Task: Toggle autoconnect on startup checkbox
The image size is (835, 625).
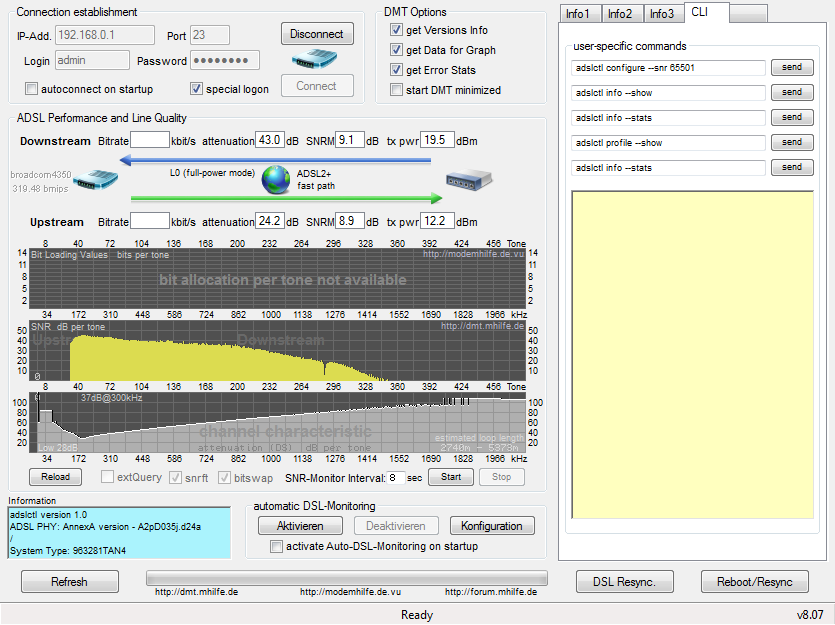Action: [x=32, y=88]
